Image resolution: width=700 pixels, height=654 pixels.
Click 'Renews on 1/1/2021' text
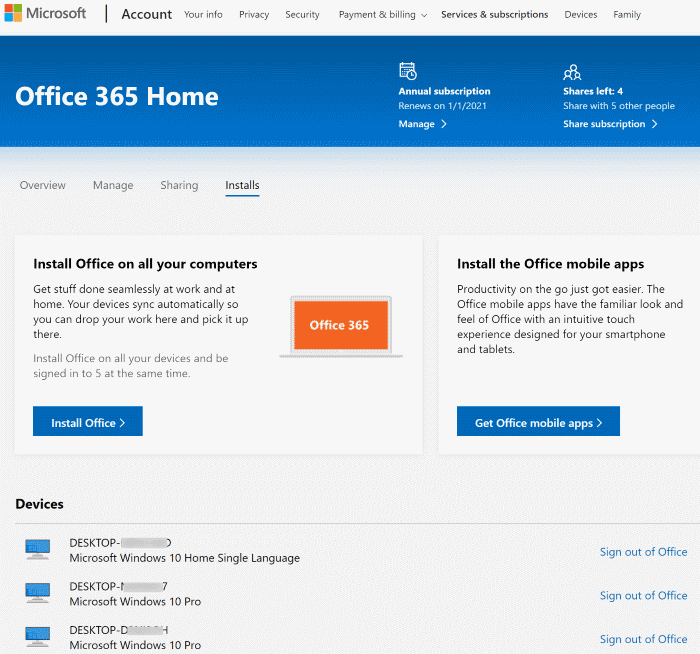point(442,106)
